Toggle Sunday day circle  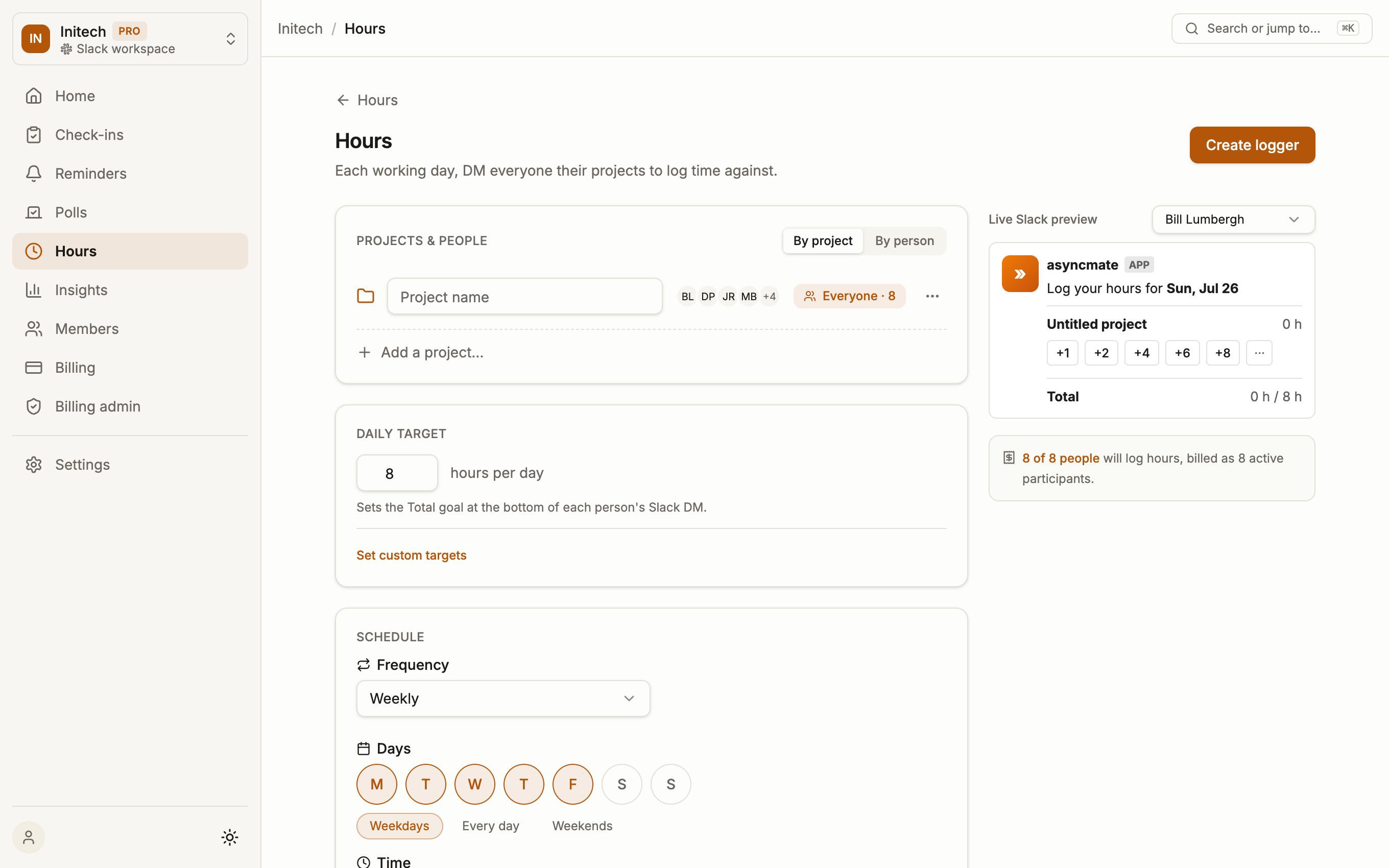671,784
